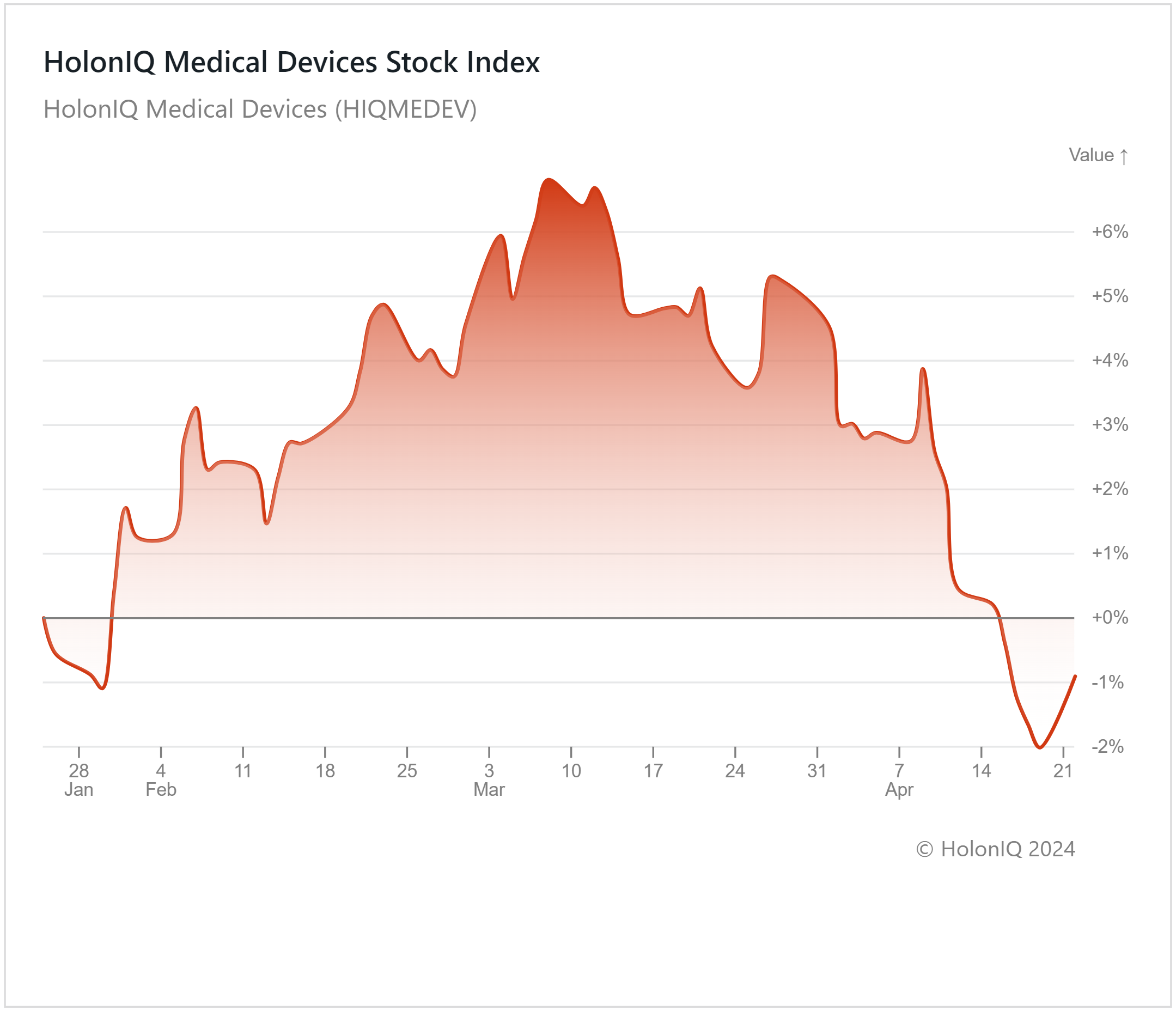
Task: Click the +4% y-axis label
Action: 1110,360
